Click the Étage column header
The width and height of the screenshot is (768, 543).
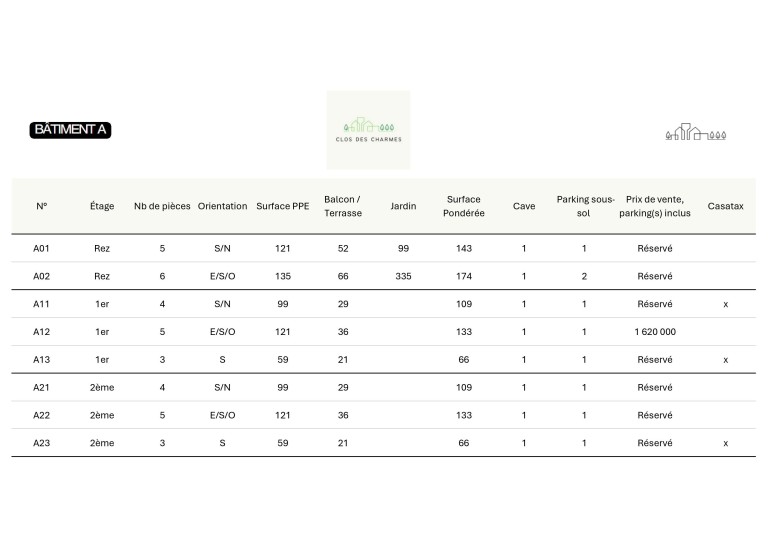(102, 206)
